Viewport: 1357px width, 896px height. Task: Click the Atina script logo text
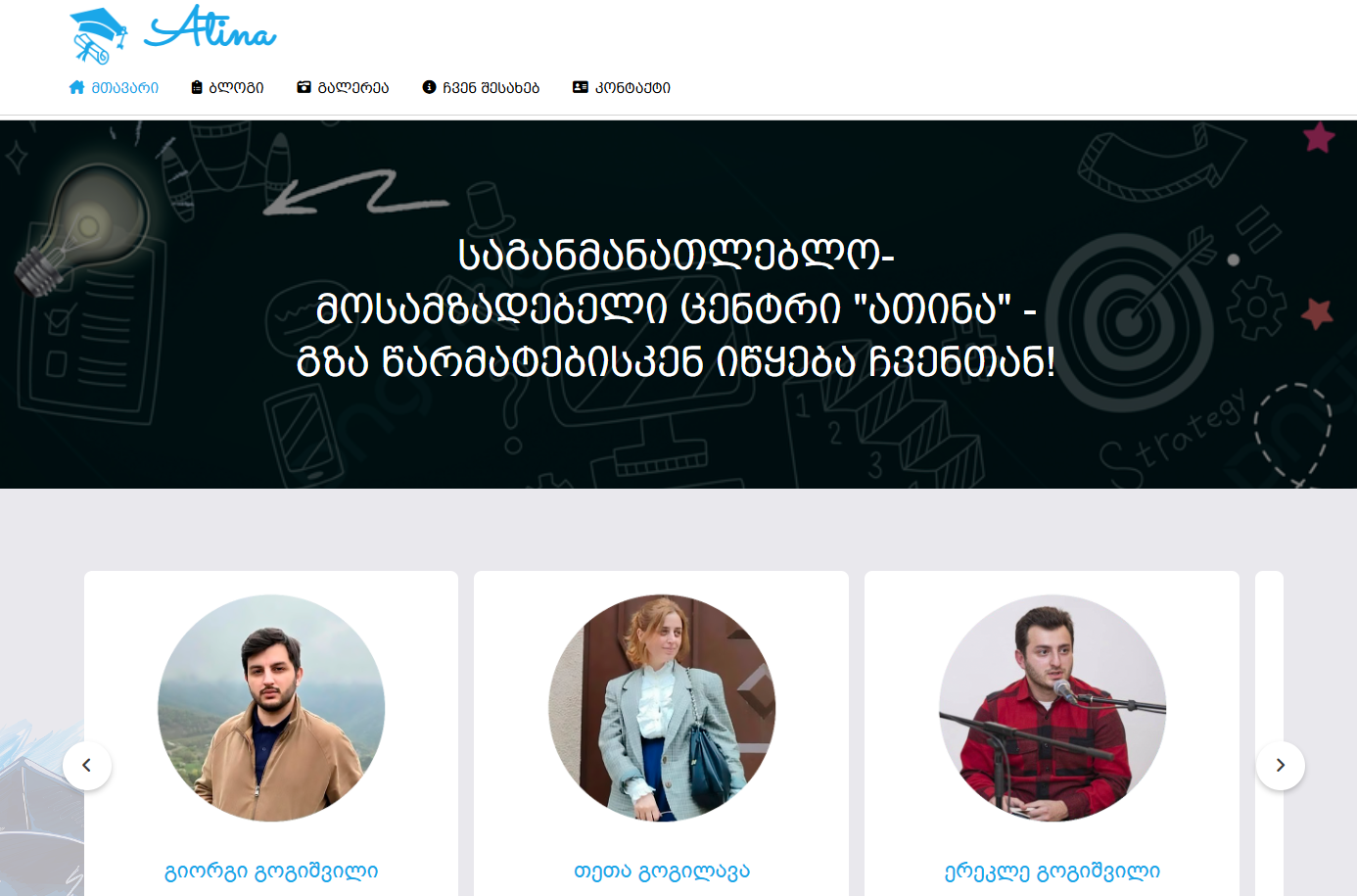pyautogui.click(x=211, y=27)
